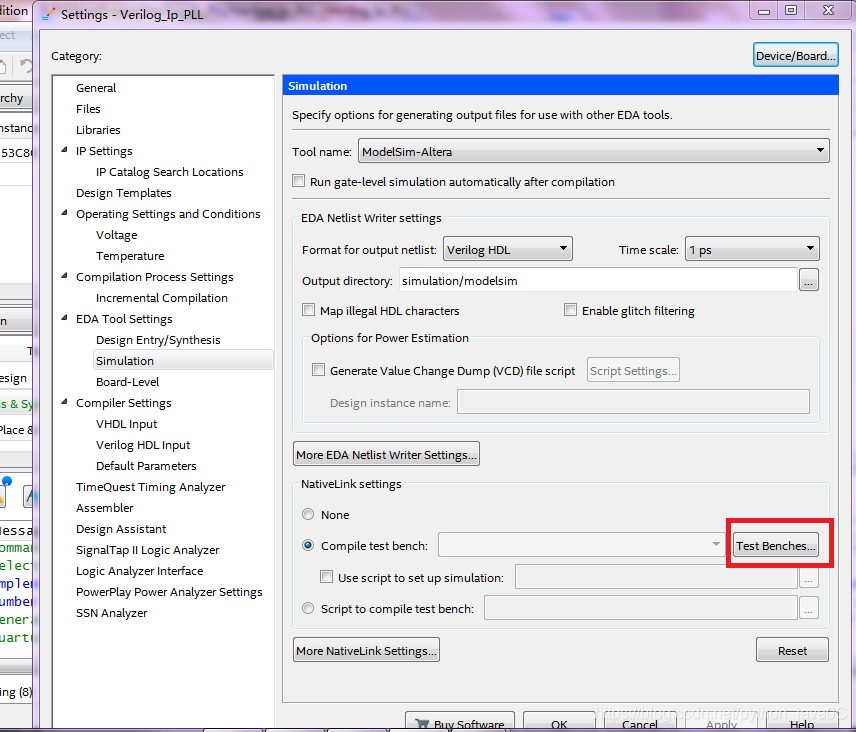Viewport: 856px width, 732px height.
Task: Select Design Templates category
Action: tap(124, 193)
